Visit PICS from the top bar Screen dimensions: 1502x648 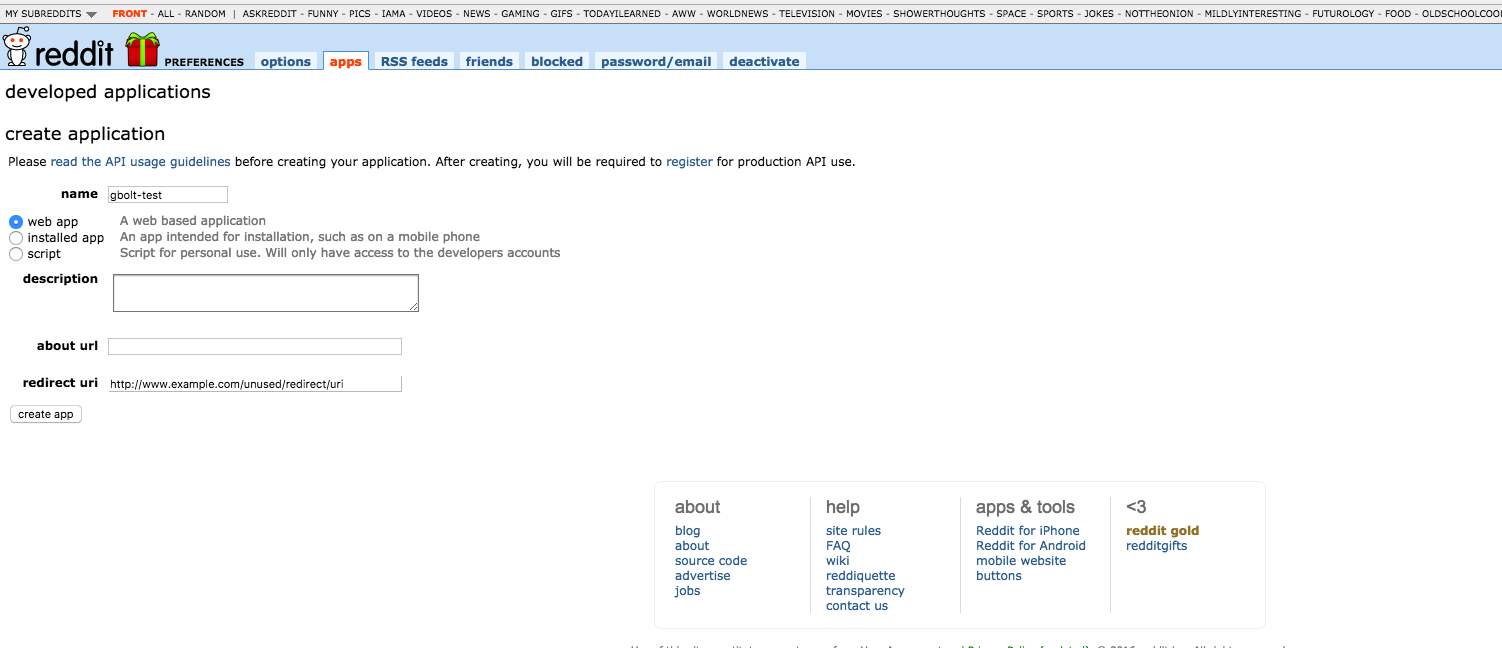click(360, 14)
